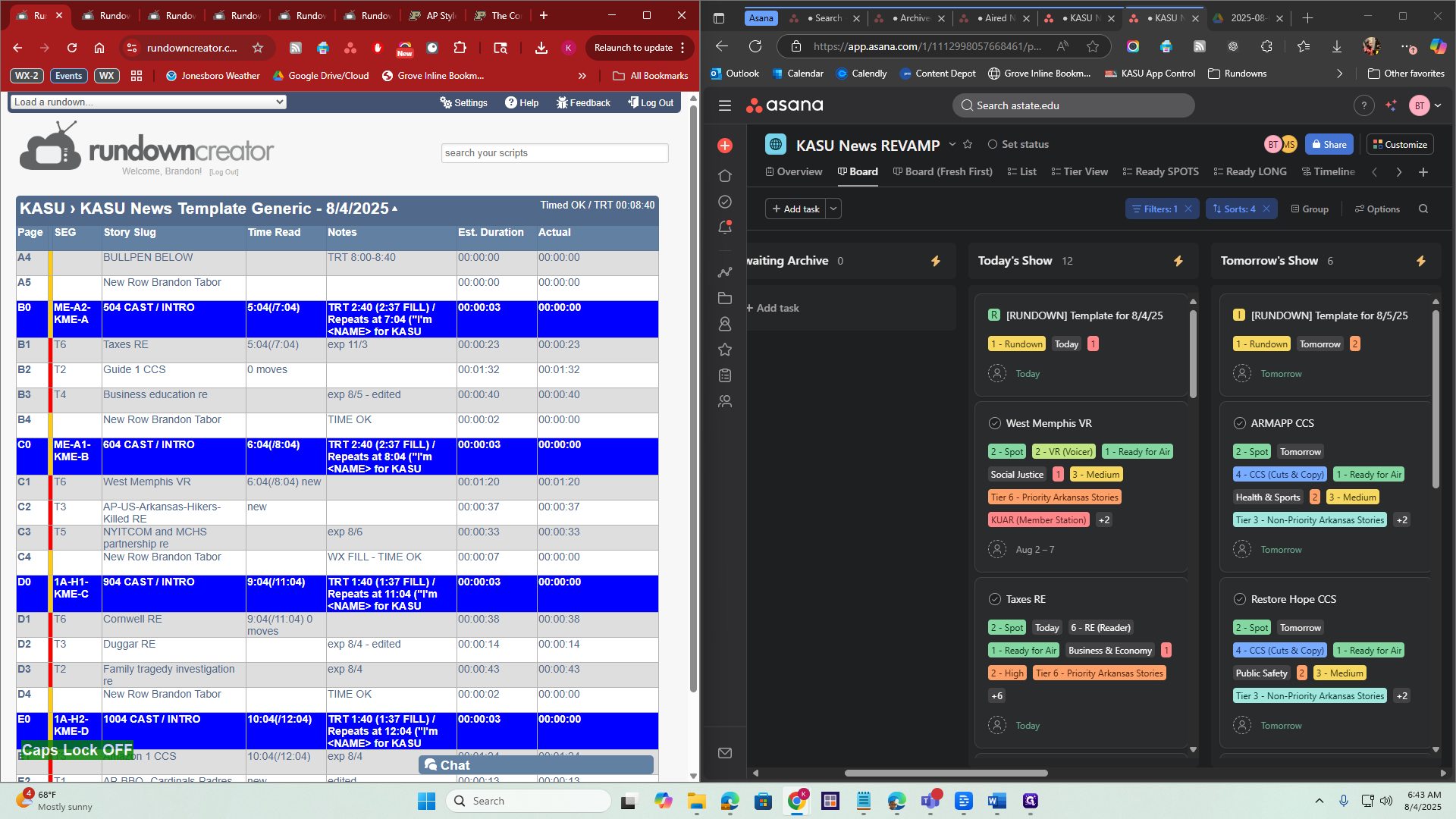Toggle completion circle on ARMAPP CCS task
1456x819 pixels.
tap(1240, 423)
